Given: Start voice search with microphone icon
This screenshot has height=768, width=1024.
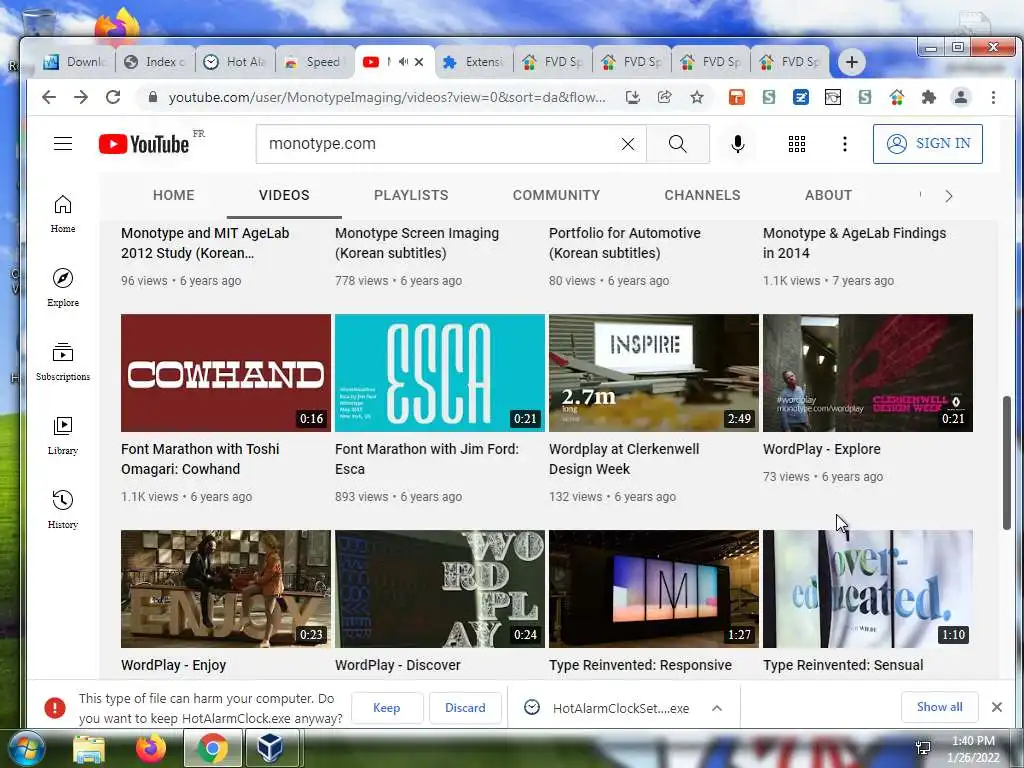Looking at the screenshot, I should click(737, 144).
